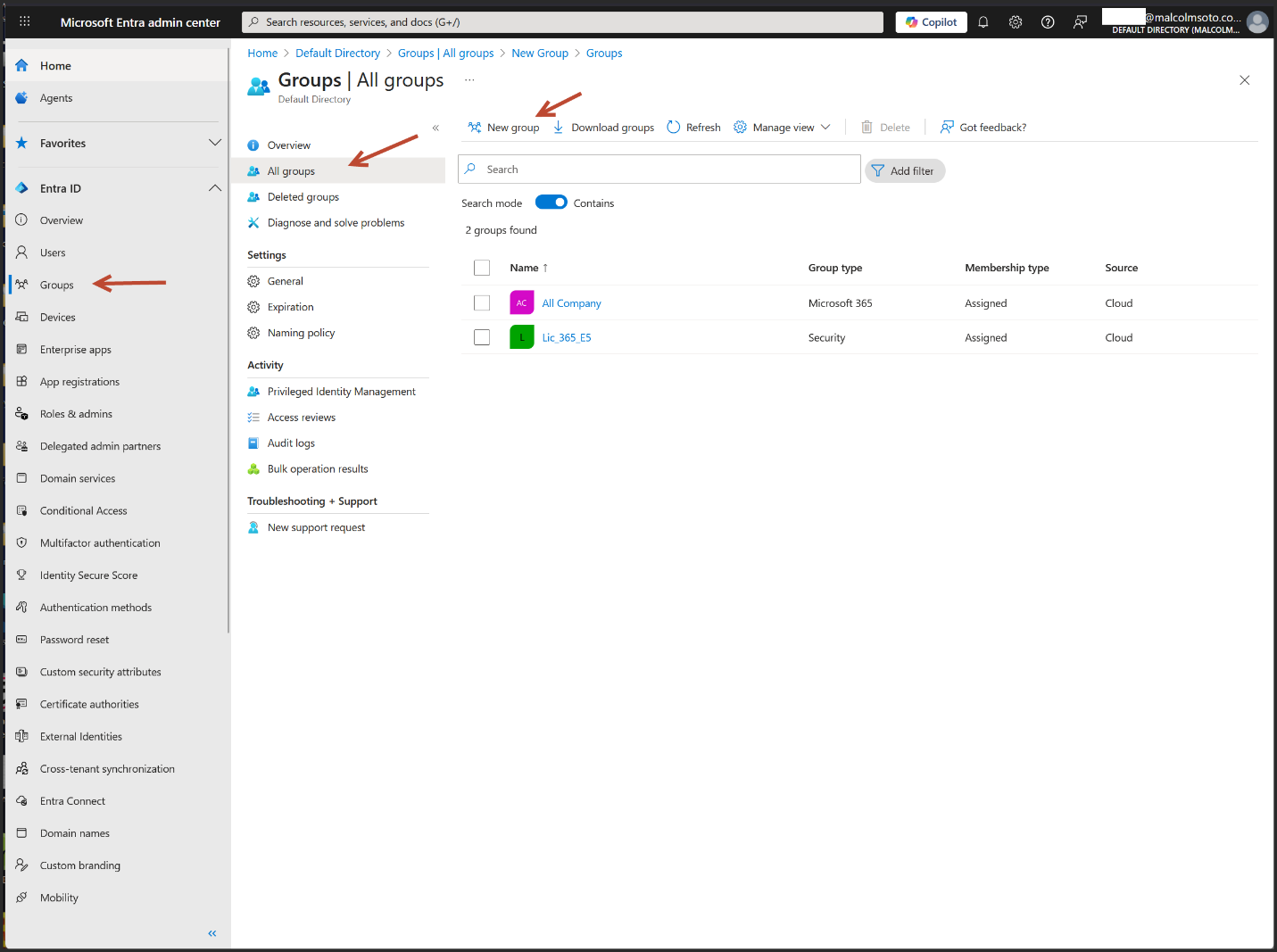The height and width of the screenshot is (952, 1277).
Task: Open the settings gear in header
Action: point(1015,22)
